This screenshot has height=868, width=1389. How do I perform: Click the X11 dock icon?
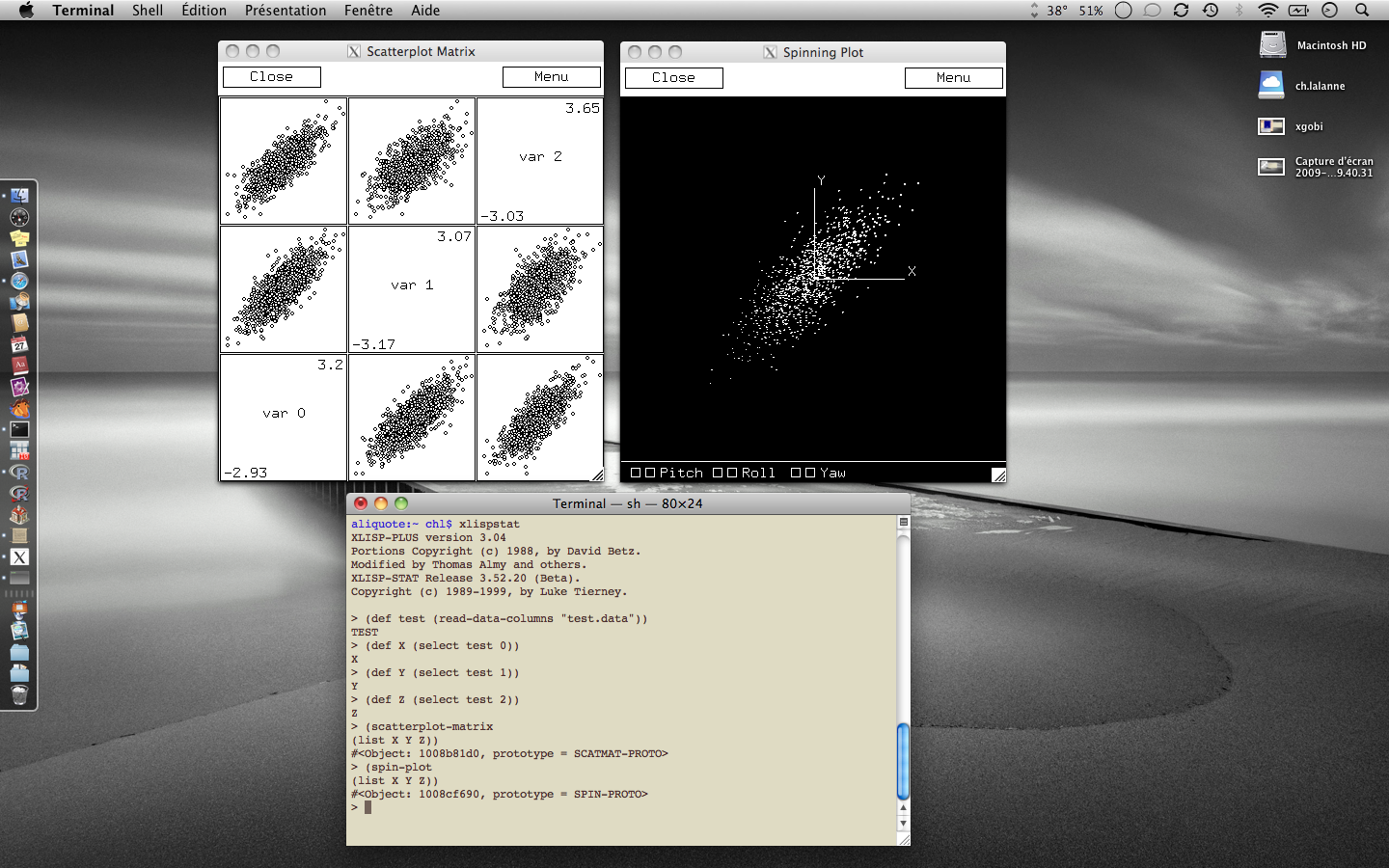(x=19, y=556)
